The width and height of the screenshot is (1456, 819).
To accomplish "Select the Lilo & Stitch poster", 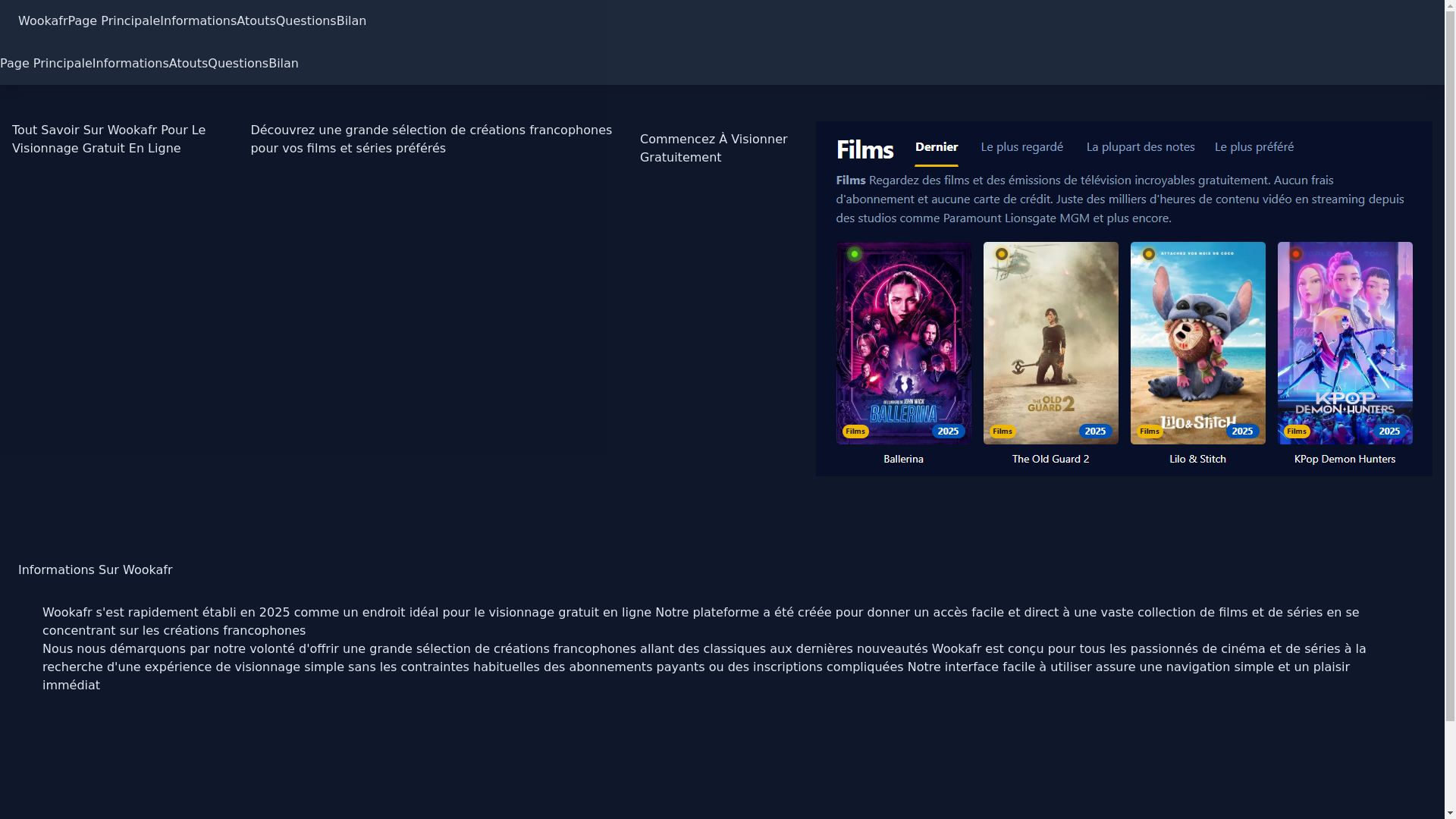I will (x=1198, y=343).
